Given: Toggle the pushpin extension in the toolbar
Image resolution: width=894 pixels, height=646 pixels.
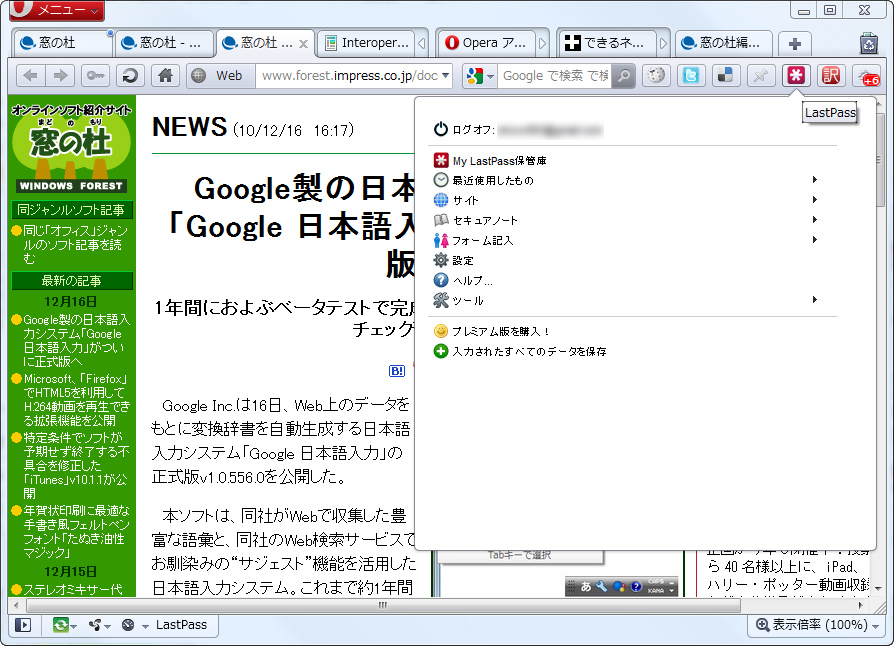Looking at the screenshot, I should pos(761,75).
